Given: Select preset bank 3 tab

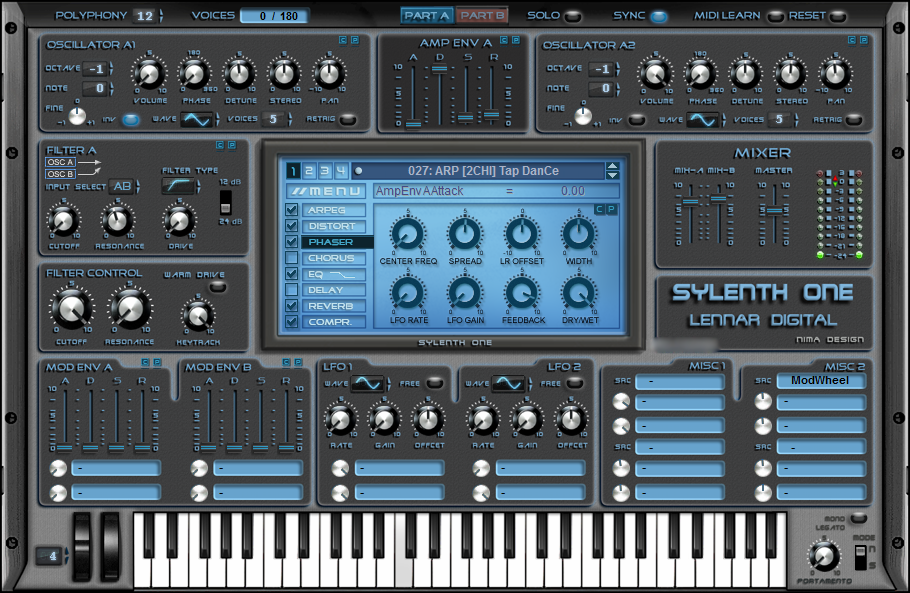Looking at the screenshot, I should pyautogui.click(x=325, y=171).
